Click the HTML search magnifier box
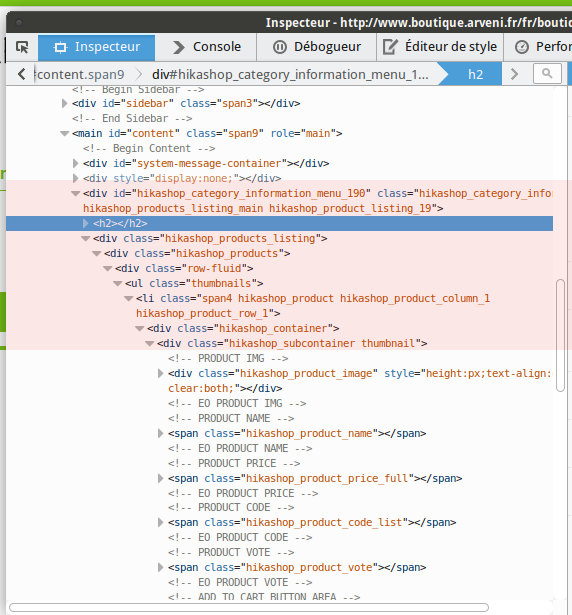 547,74
